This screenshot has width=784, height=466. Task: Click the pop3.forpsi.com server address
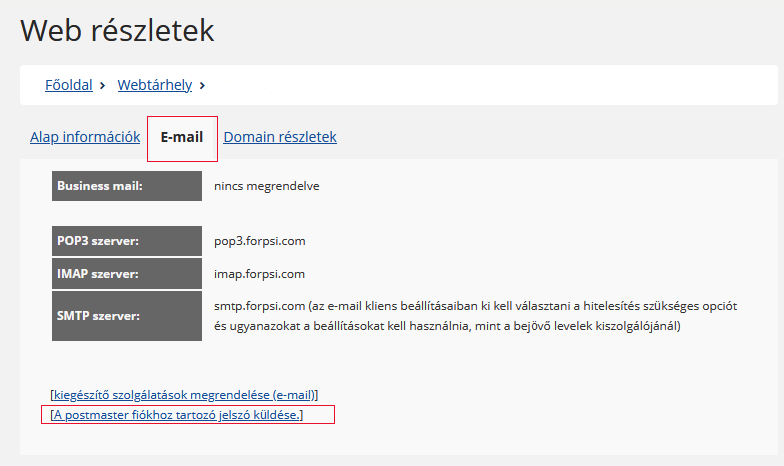[260, 241]
